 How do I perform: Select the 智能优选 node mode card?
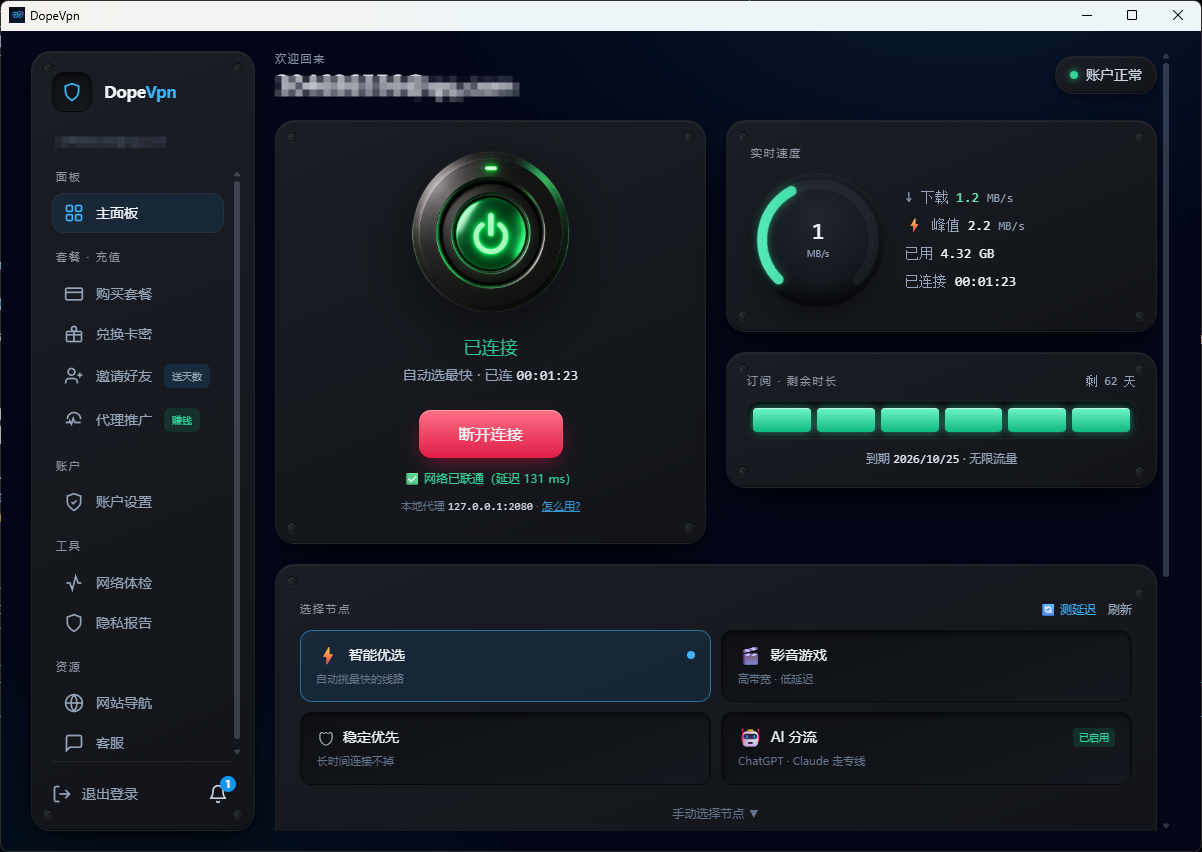(505, 666)
